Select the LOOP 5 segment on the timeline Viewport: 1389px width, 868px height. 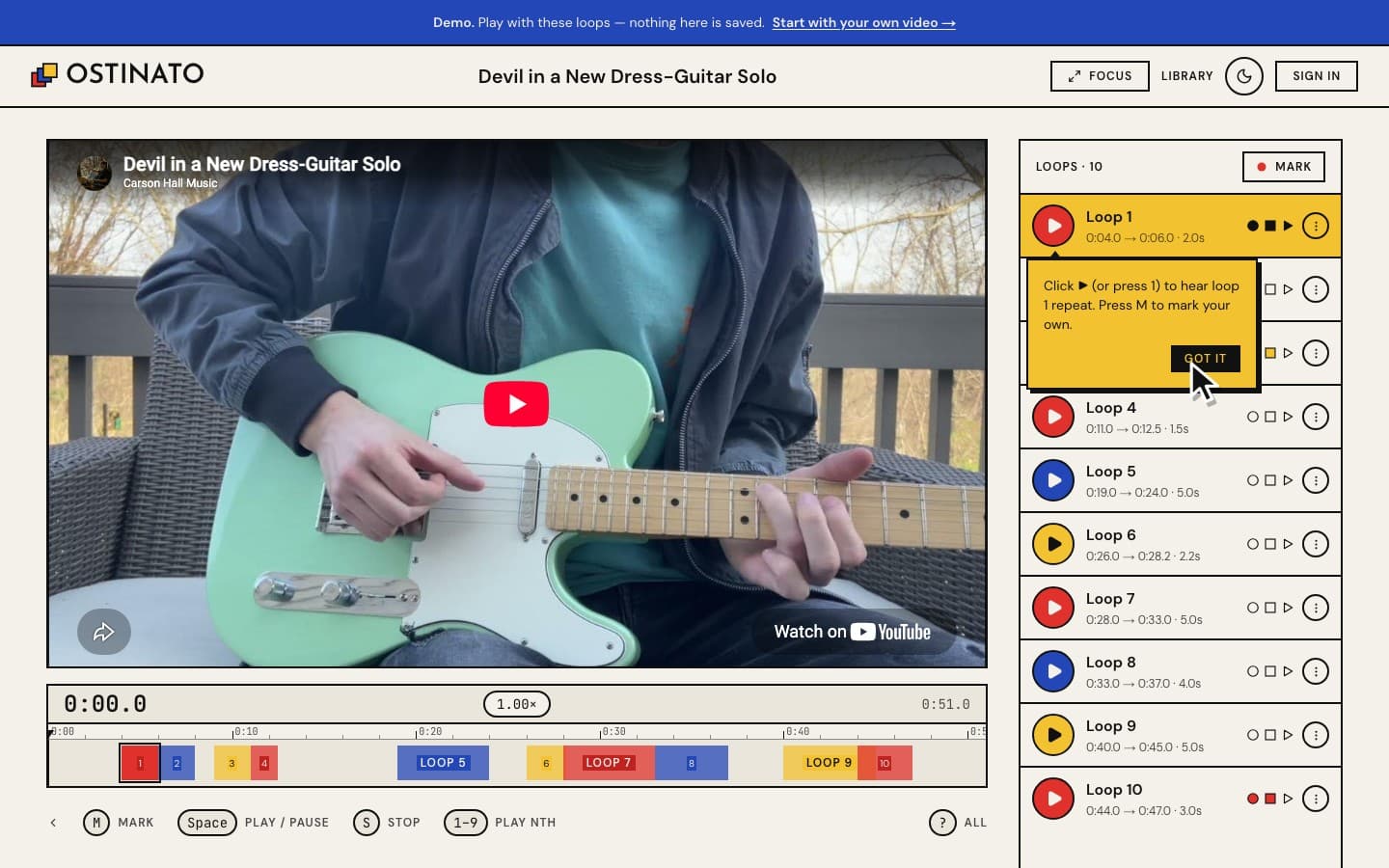coord(443,763)
